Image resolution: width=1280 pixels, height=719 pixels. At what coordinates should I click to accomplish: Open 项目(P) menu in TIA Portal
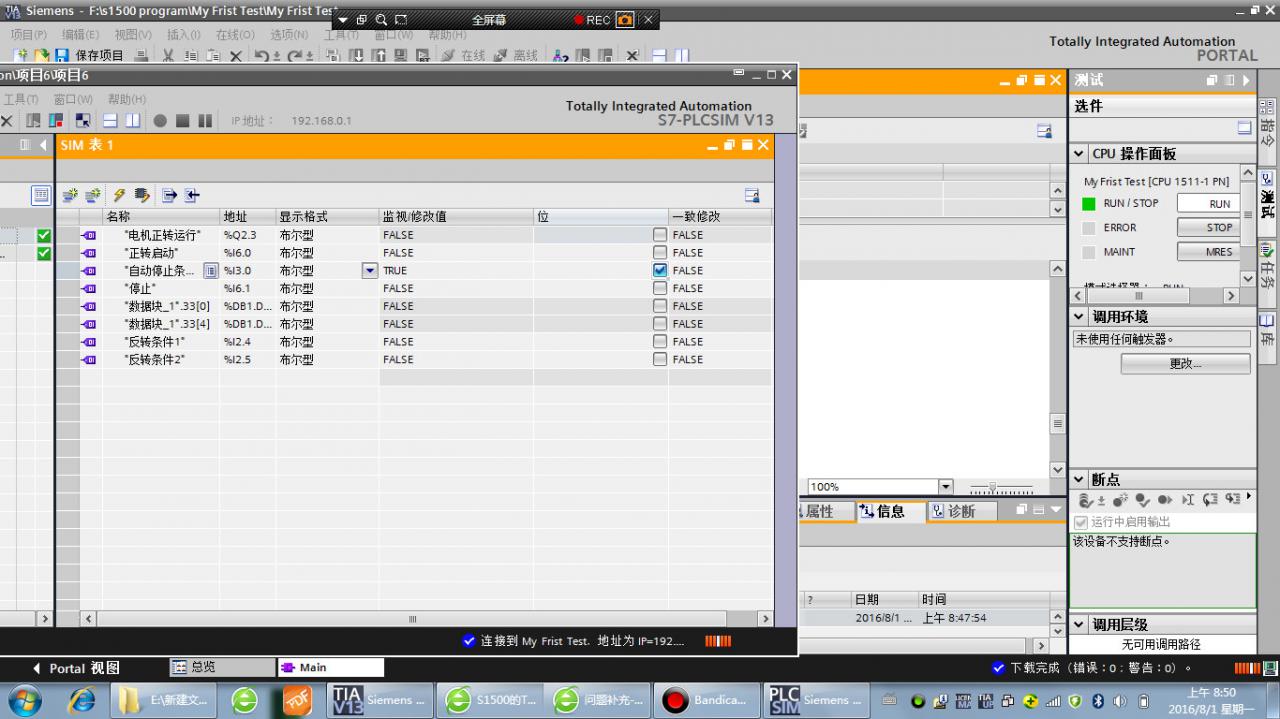(28, 34)
